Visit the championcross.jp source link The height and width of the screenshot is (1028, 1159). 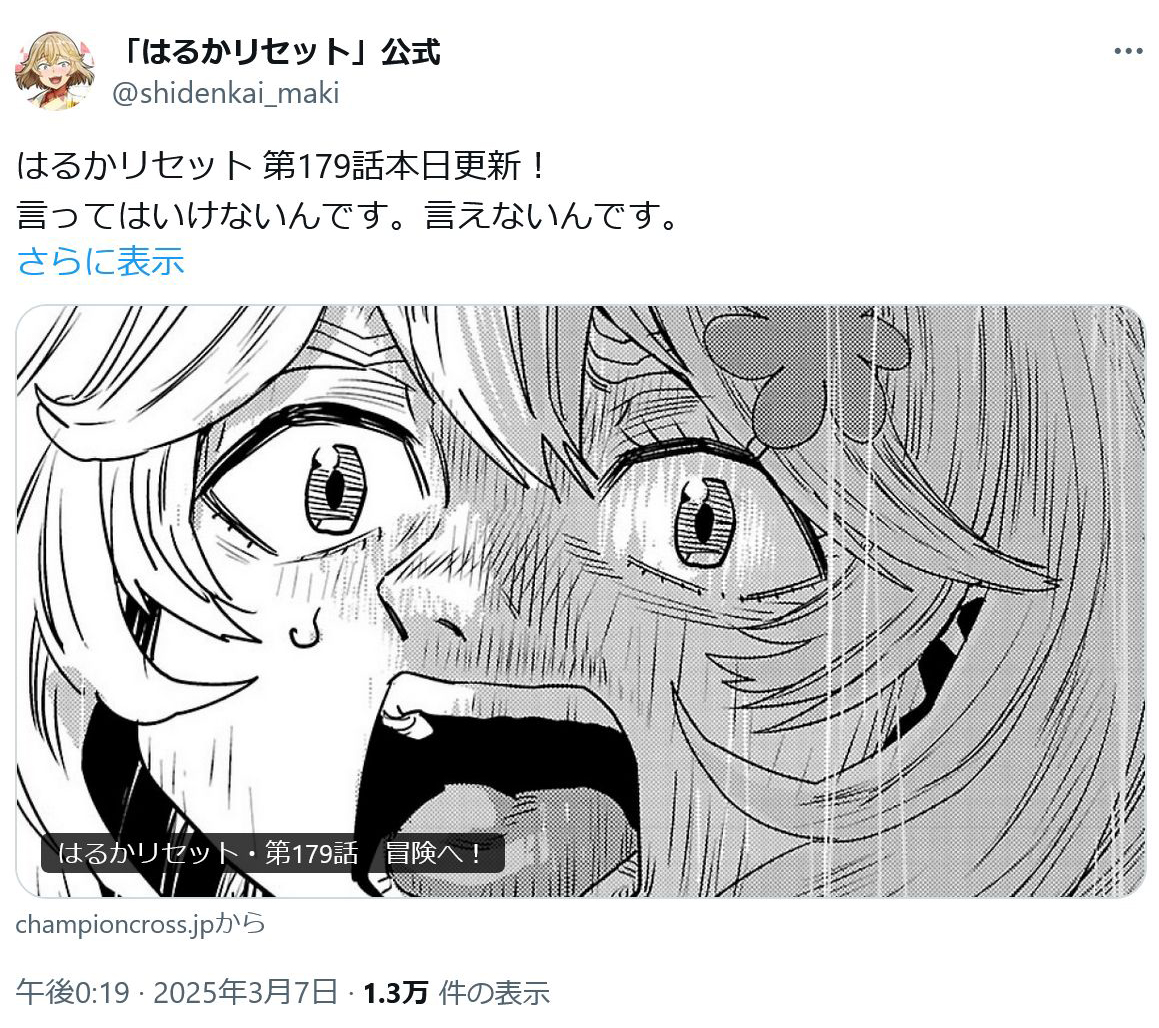tap(140, 924)
